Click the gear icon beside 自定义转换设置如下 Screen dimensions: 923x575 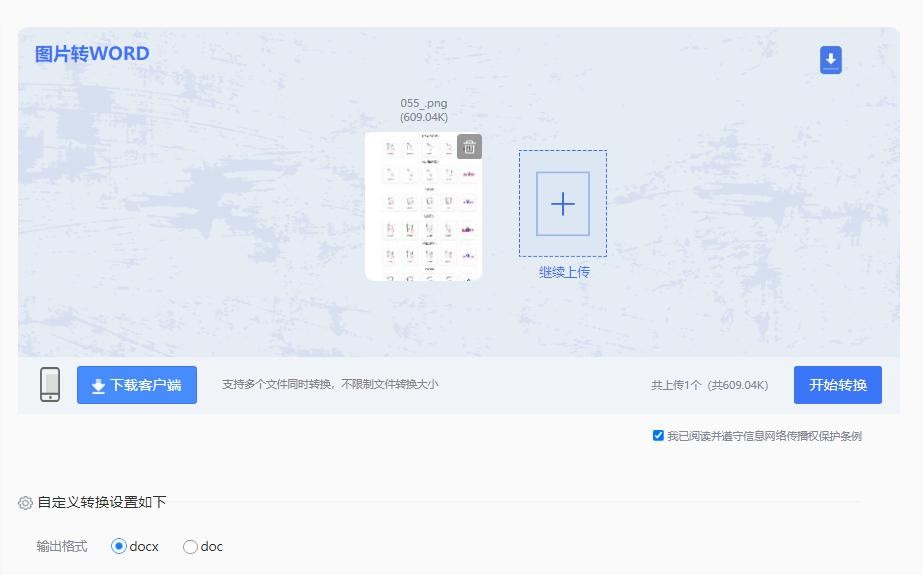26,503
